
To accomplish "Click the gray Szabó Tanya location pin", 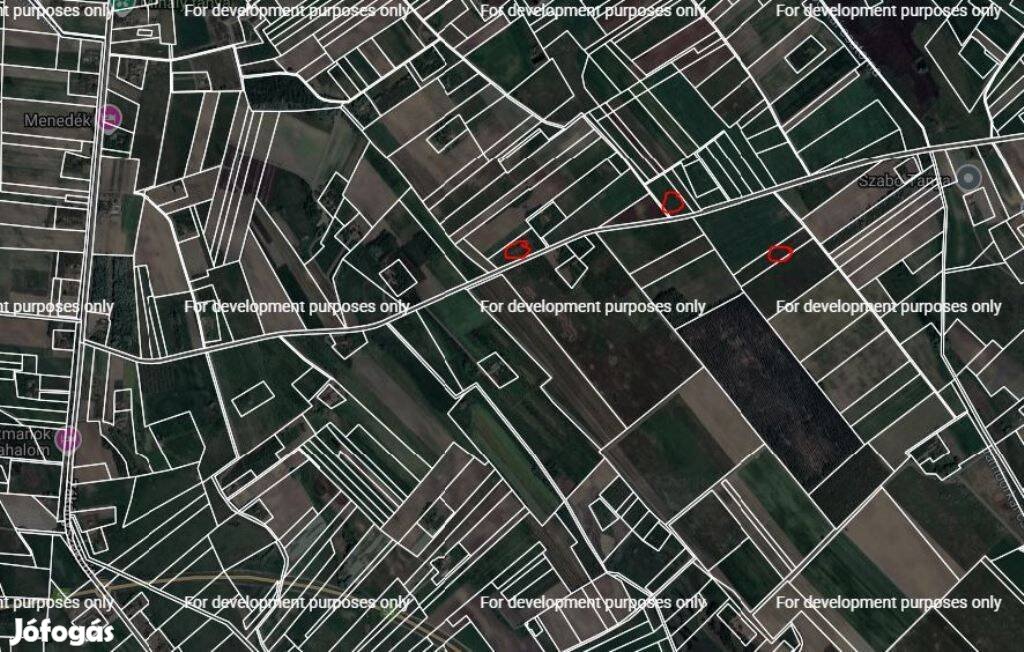I will pyautogui.click(x=966, y=179).
